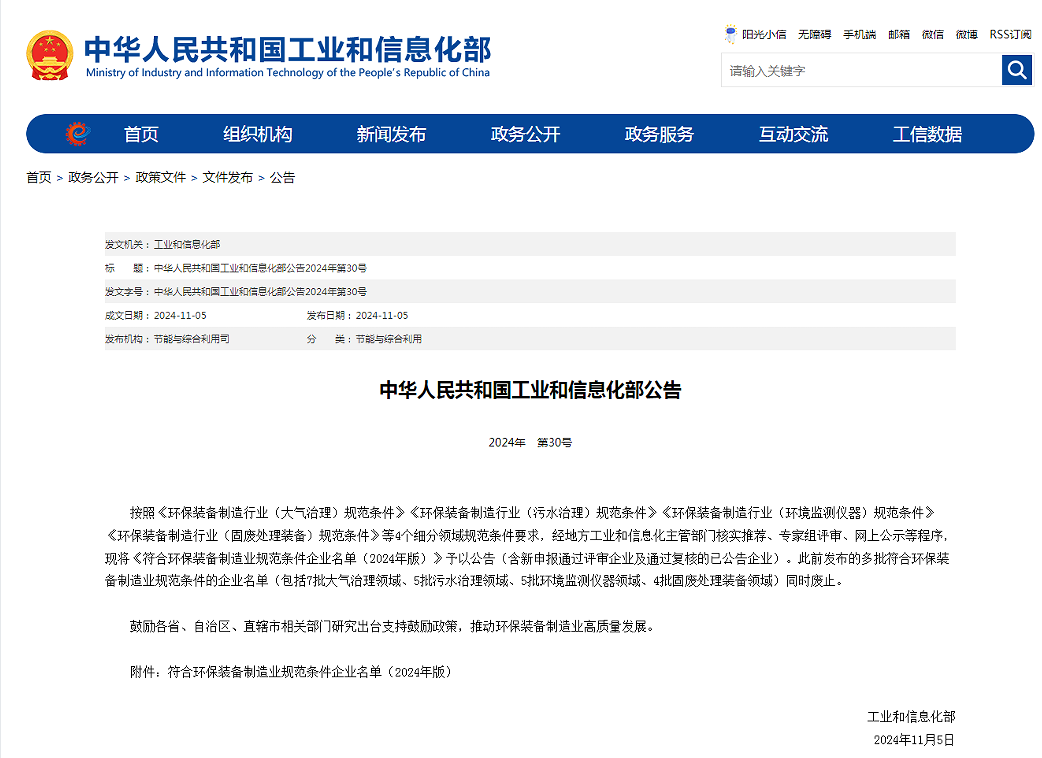Viewport: 1042px width, 758px height.
Task: Click the magnifier search button
Action: (1016, 70)
